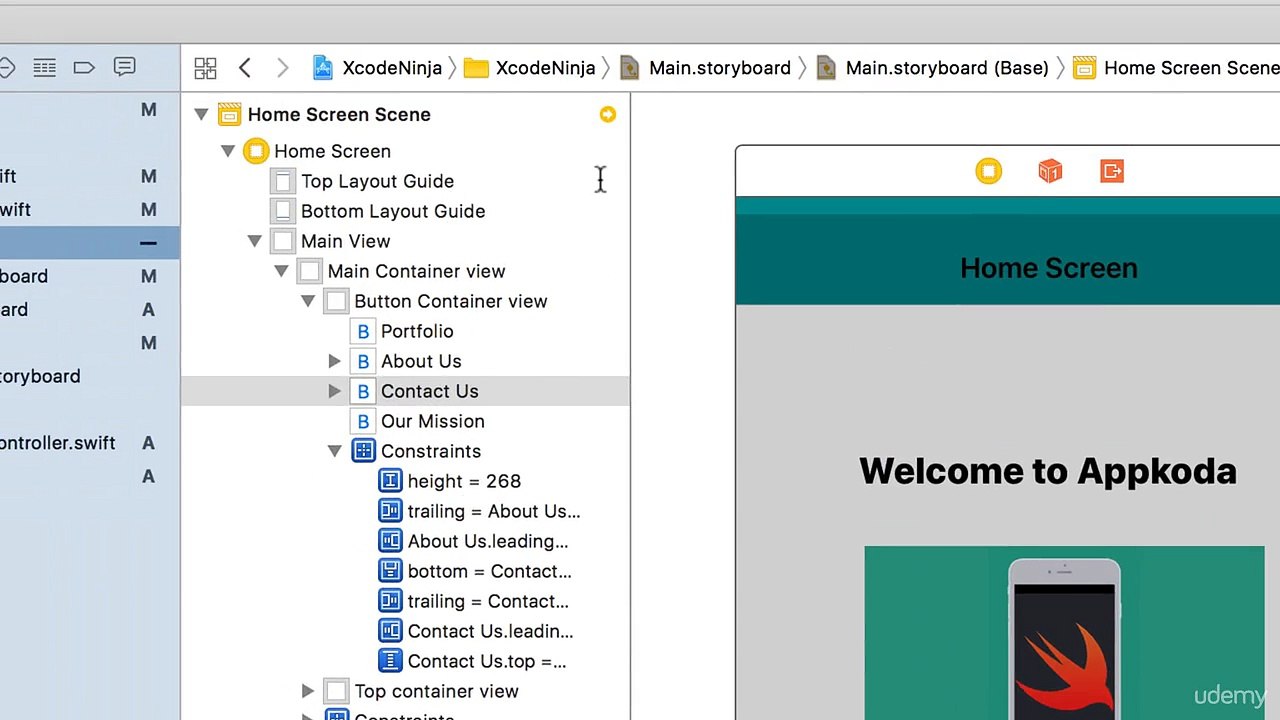Collapse the Main Container view triangle
The height and width of the screenshot is (720, 1280).
pyautogui.click(x=282, y=271)
